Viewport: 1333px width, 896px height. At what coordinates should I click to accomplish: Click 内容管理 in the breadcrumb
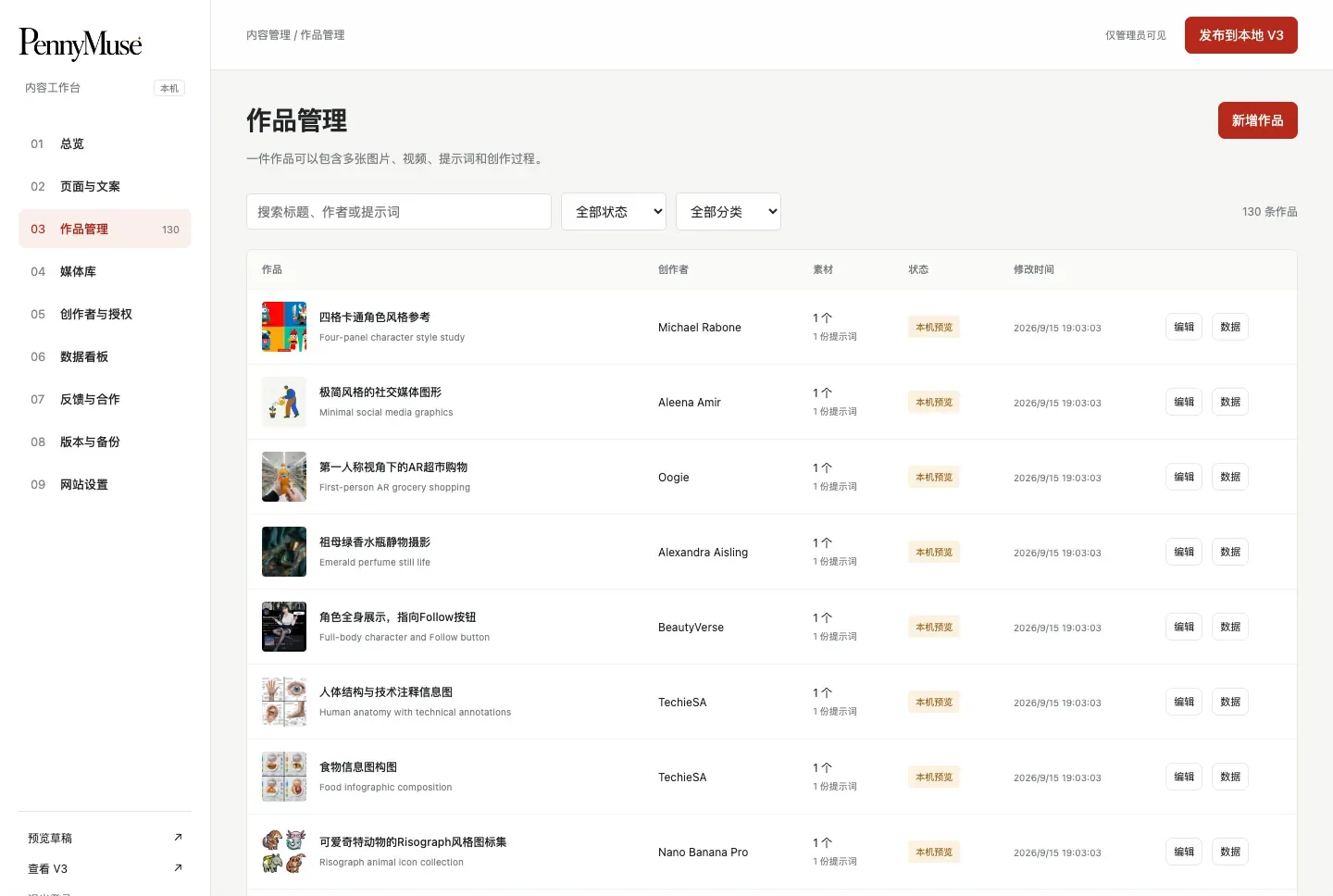coord(268,35)
